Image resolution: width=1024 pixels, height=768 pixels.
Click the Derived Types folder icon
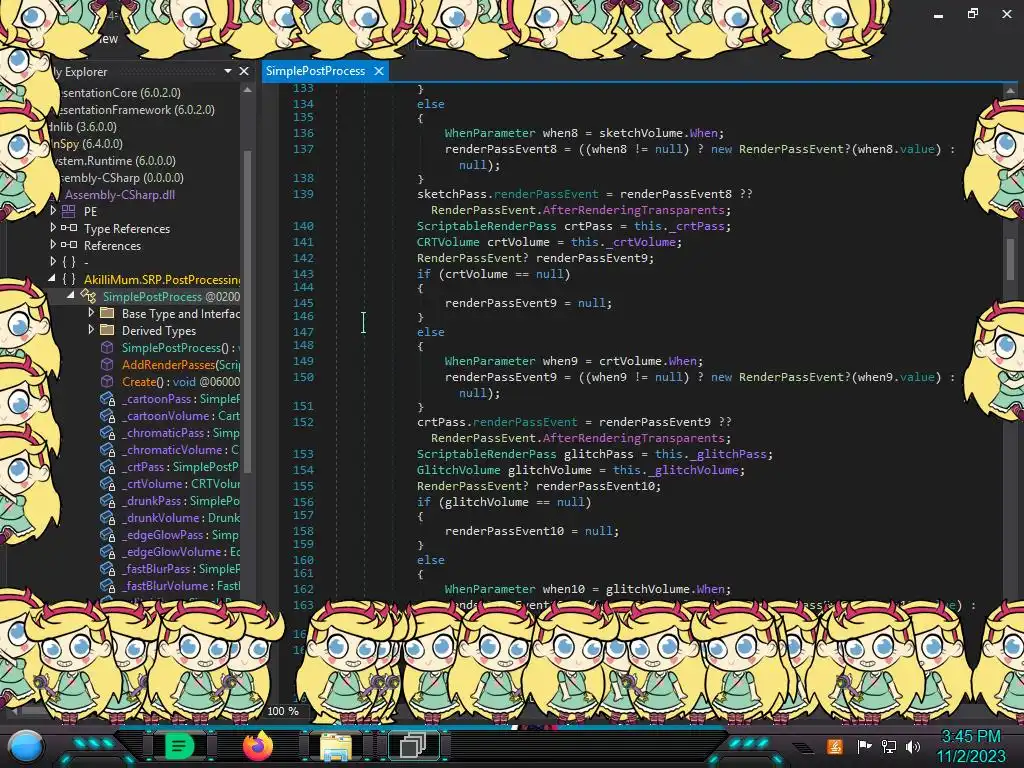[106, 330]
